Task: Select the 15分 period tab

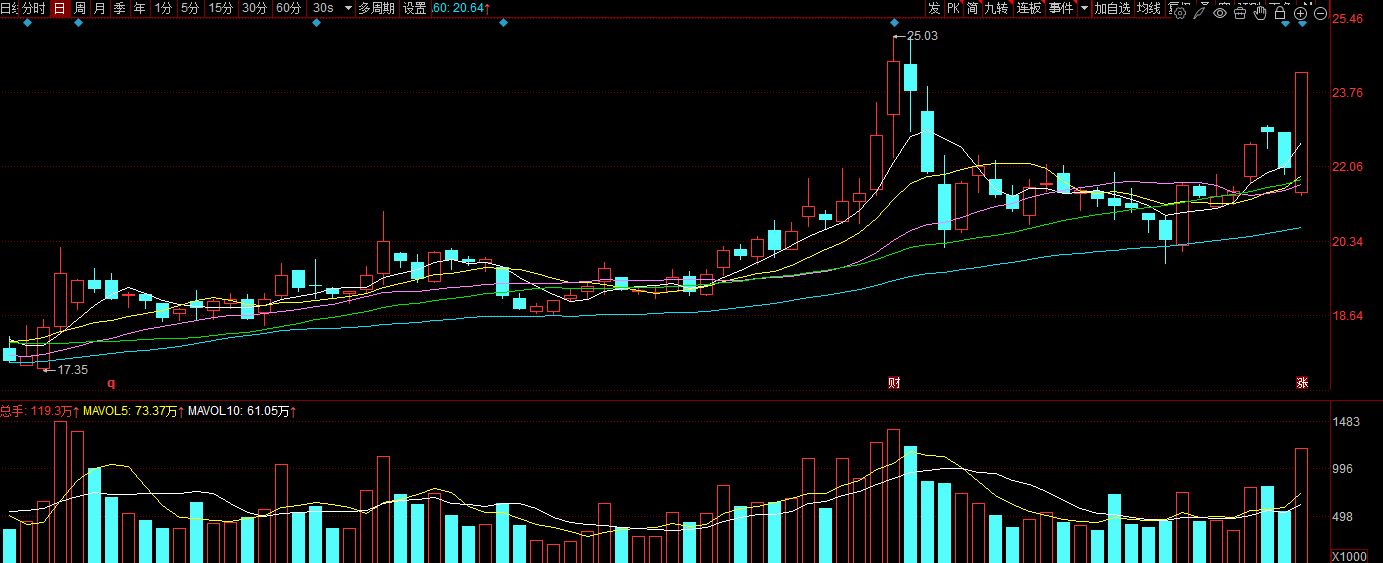Action: (x=221, y=8)
